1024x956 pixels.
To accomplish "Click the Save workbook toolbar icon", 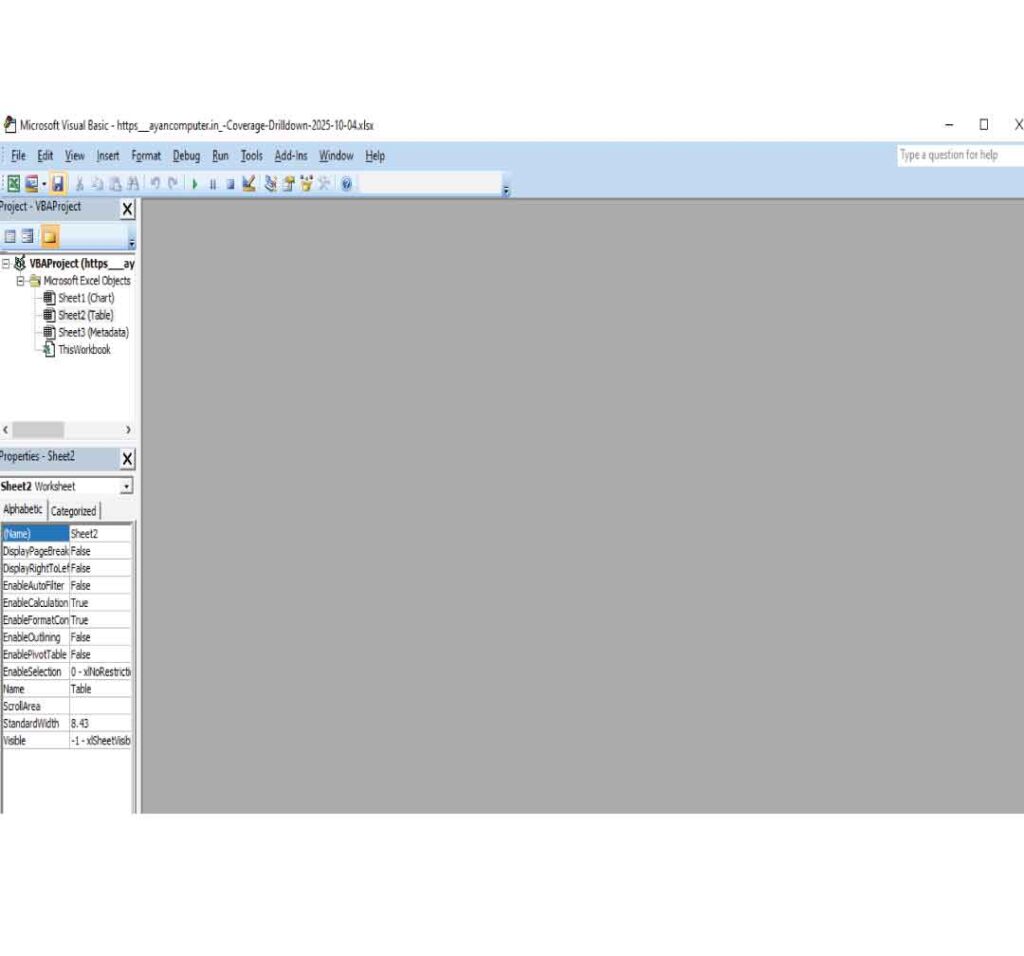I will pos(58,184).
